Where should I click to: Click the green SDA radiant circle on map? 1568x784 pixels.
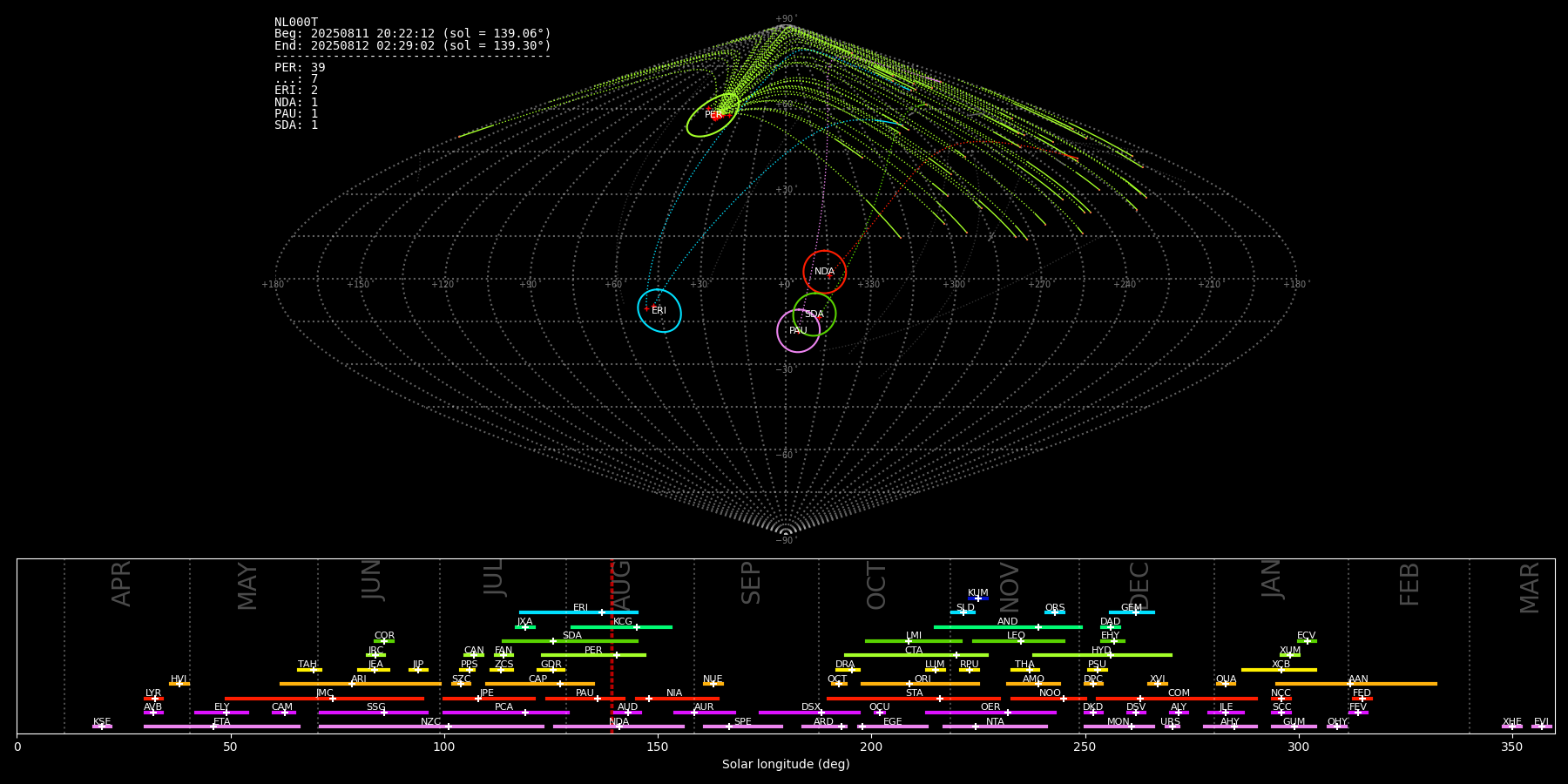click(x=814, y=314)
